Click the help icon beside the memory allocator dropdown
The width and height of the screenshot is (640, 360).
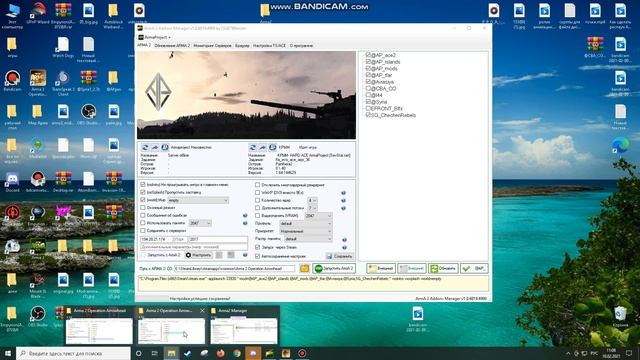pos(344,240)
